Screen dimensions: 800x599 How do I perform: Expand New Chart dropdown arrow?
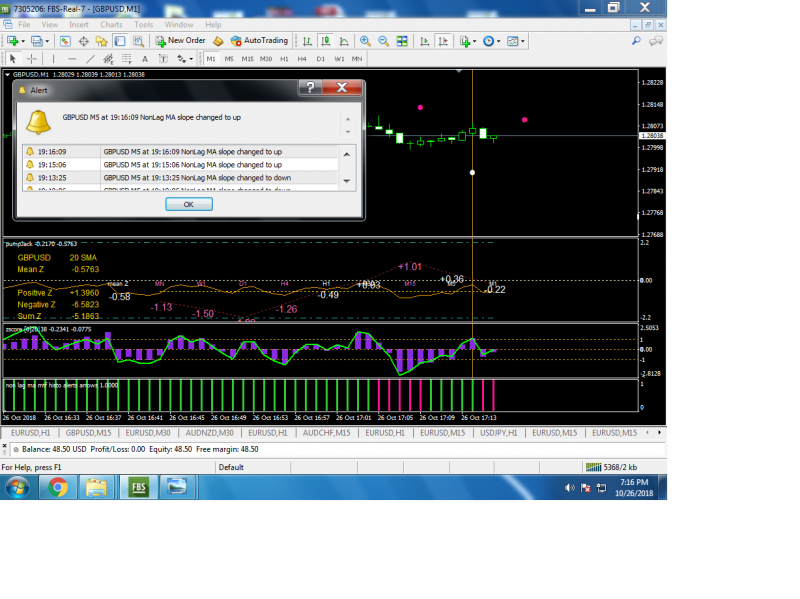point(23,41)
